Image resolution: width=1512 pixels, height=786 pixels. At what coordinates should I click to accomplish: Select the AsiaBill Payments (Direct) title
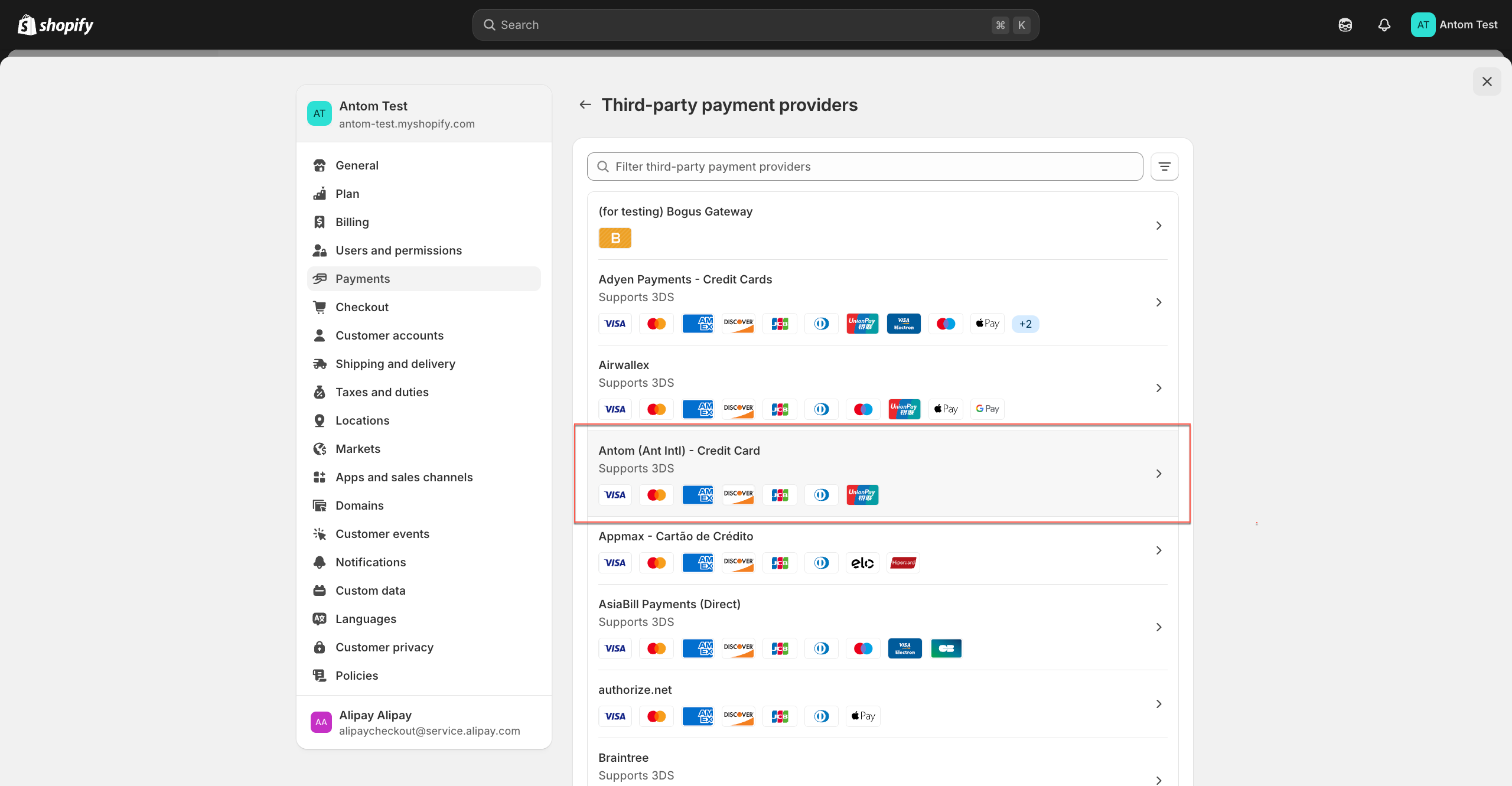tap(669, 604)
